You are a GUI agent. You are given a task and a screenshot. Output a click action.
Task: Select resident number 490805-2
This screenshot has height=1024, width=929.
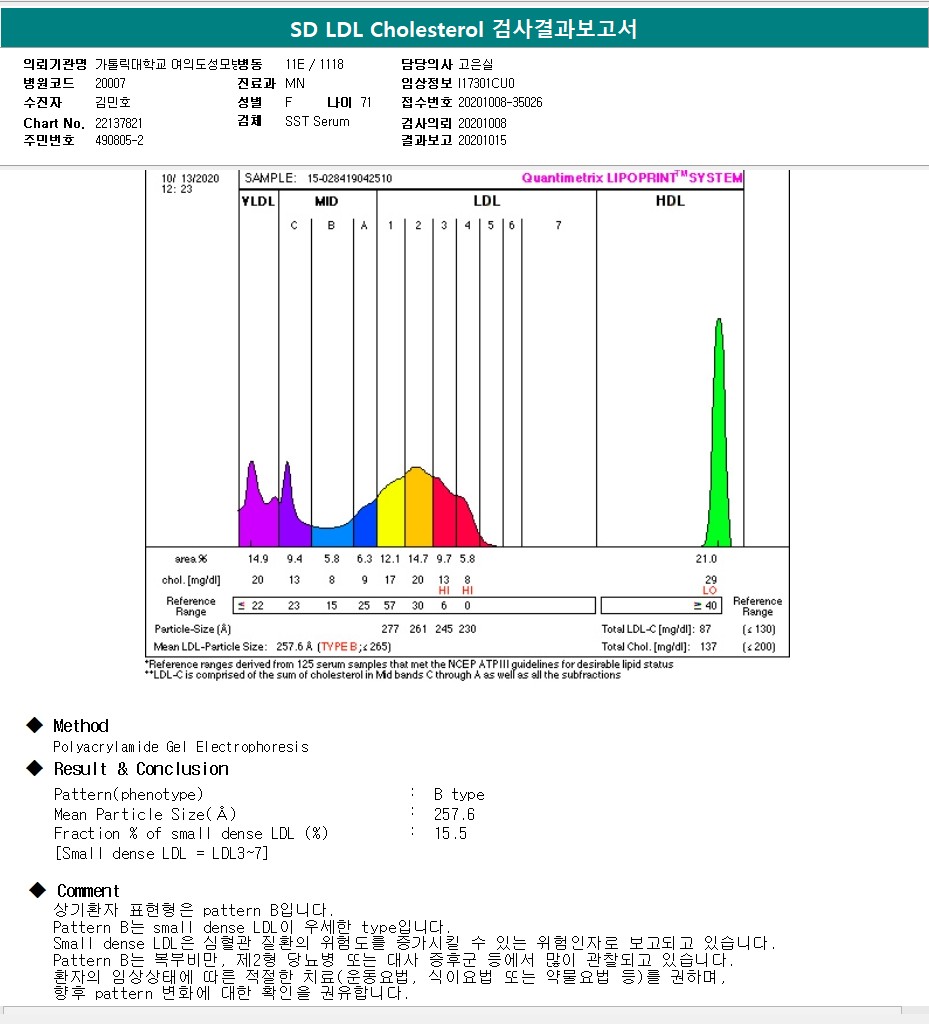119,140
